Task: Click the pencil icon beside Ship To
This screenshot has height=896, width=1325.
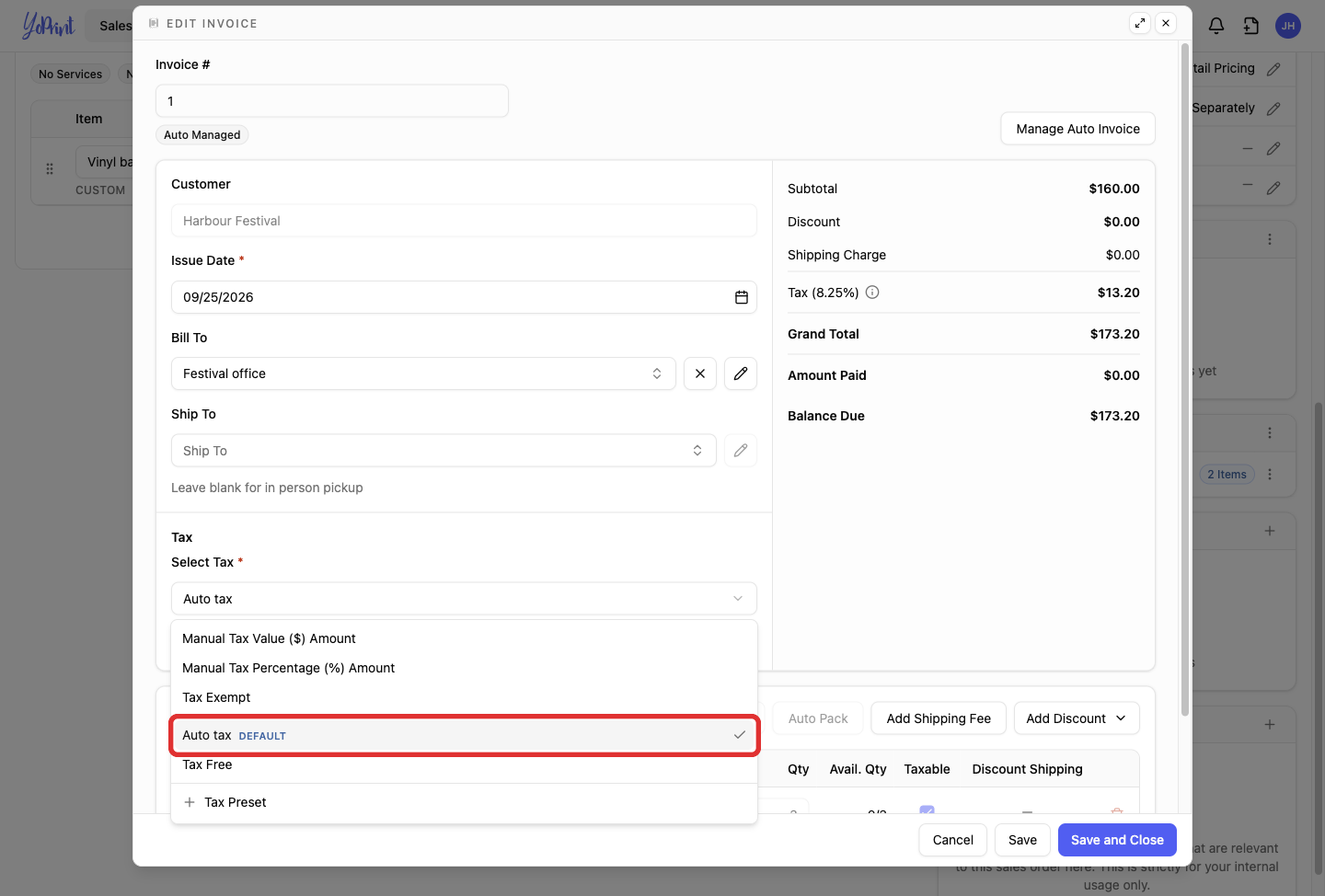Action: pyautogui.click(x=741, y=451)
